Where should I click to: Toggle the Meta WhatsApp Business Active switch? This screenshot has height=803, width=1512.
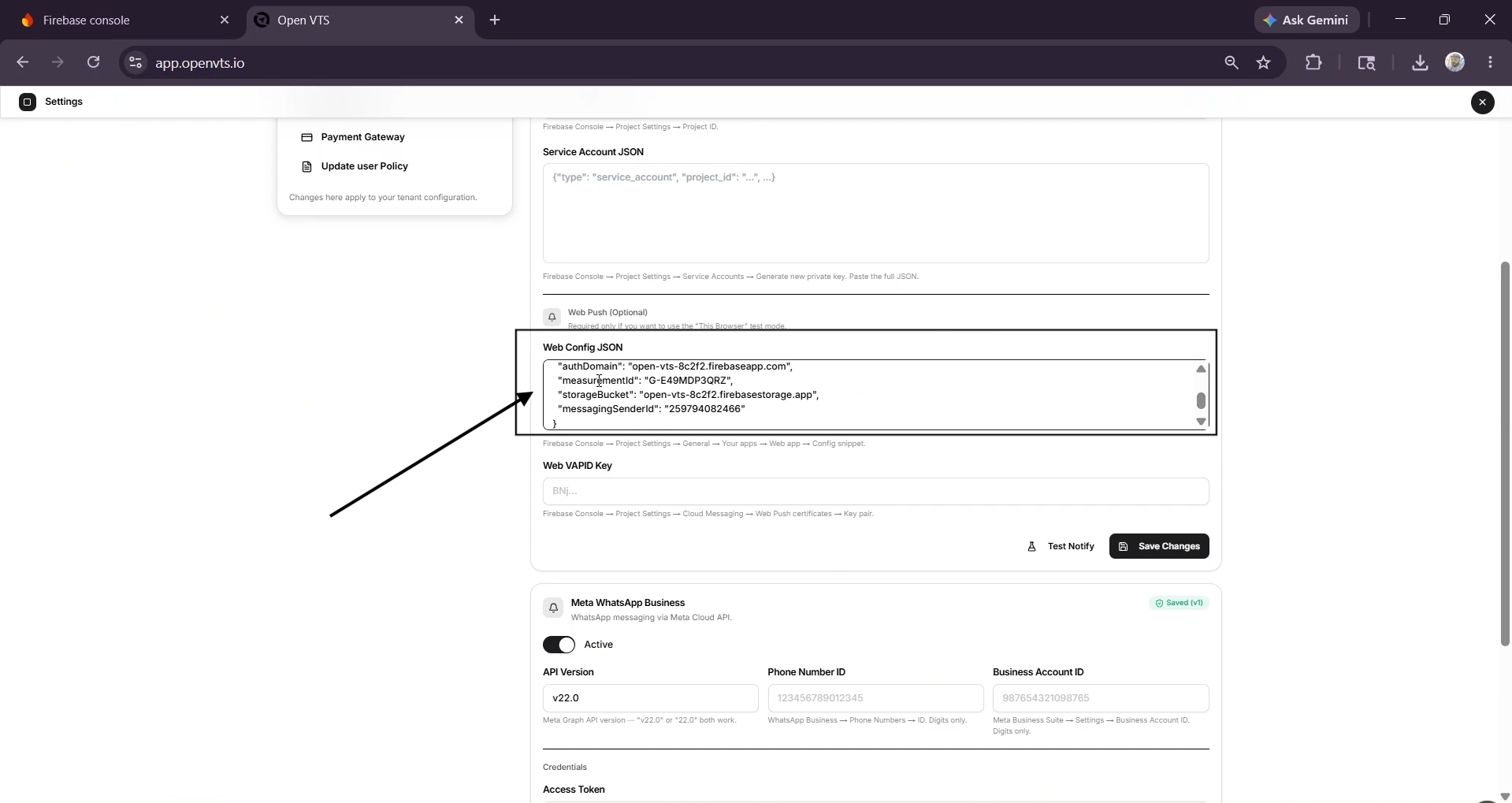tap(559, 645)
